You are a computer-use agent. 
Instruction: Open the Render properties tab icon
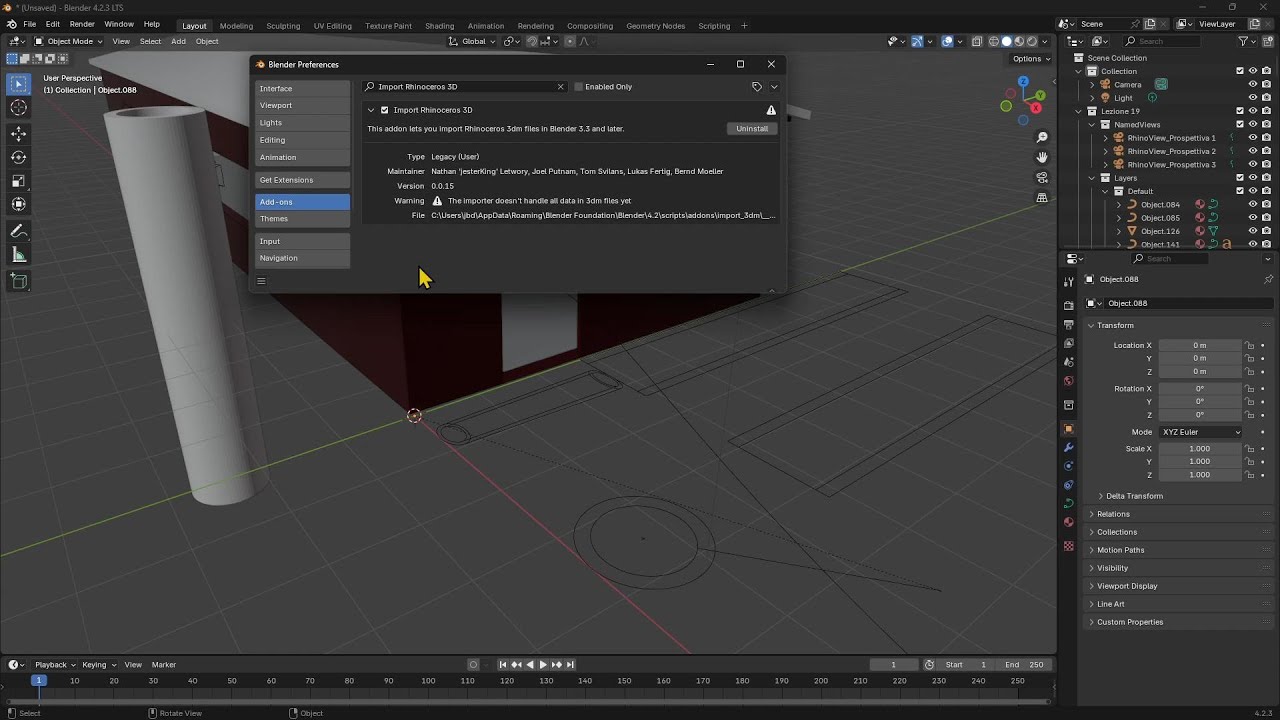[1068, 305]
